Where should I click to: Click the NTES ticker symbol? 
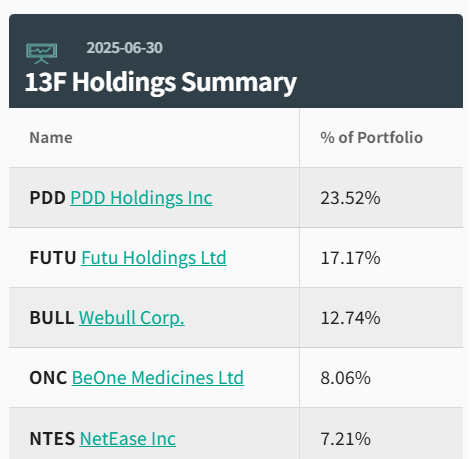(x=52, y=439)
